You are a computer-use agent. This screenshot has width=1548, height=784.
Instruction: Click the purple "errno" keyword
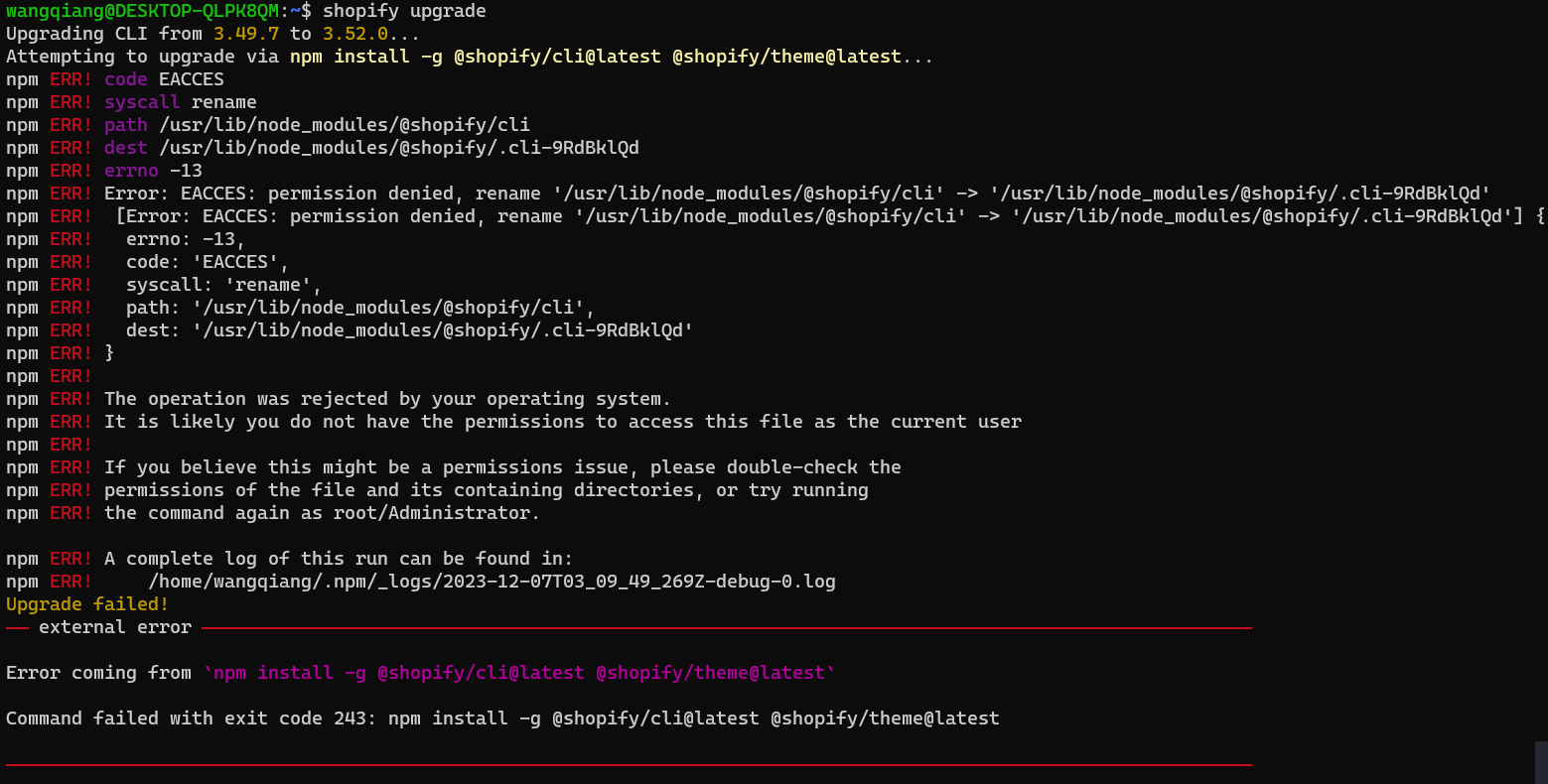131,171
